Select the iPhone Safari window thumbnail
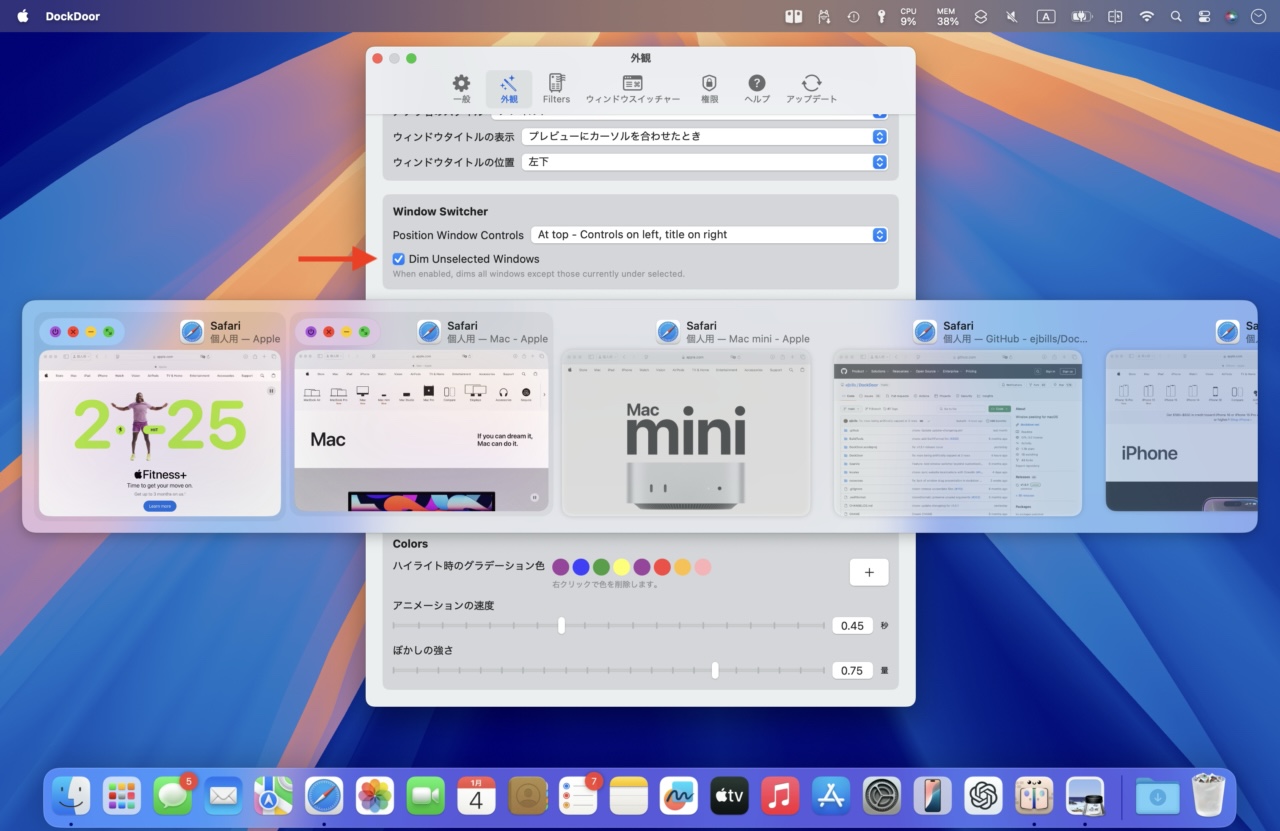 click(1181, 431)
